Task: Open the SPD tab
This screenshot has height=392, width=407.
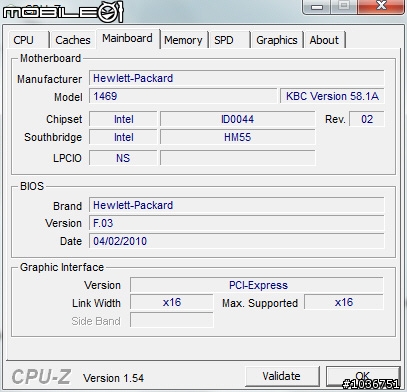Action: 229,40
